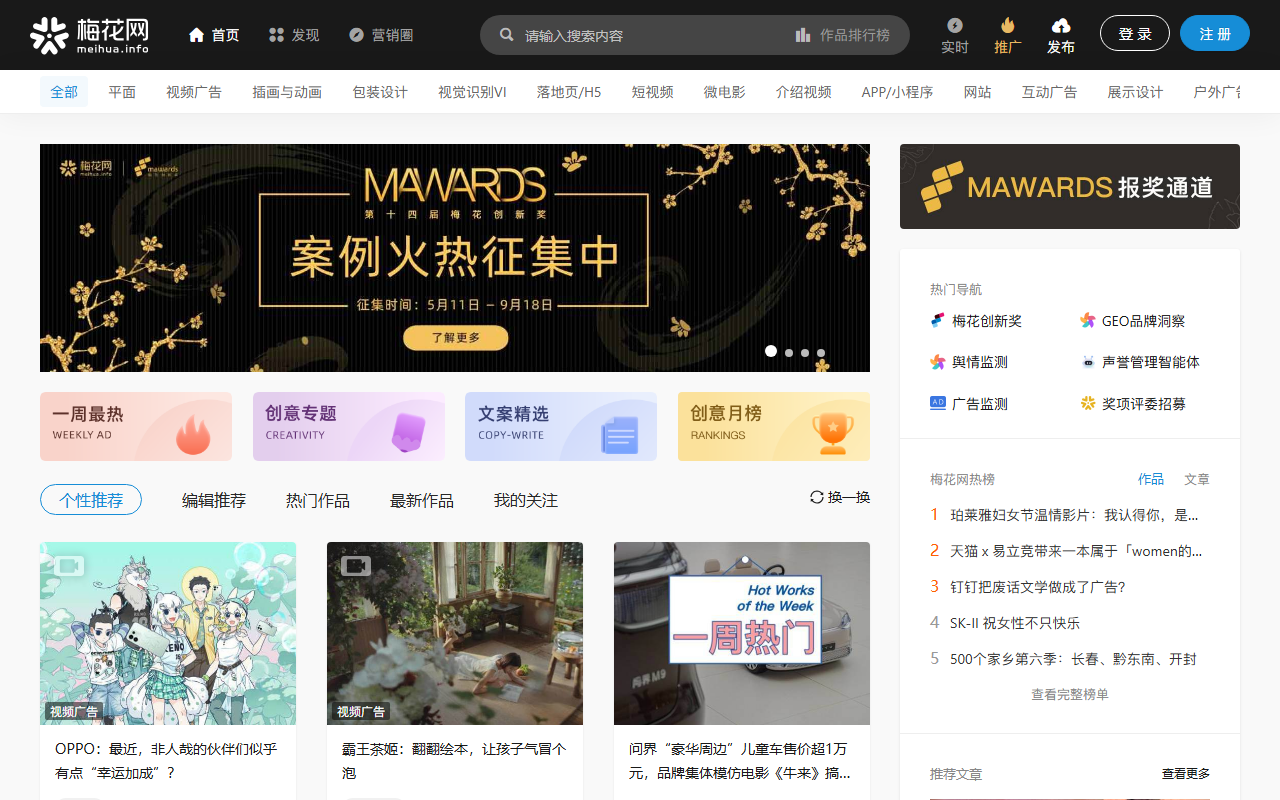Select the 介绍视频 category tab
This screenshot has height=800, width=1280.
pos(804,92)
